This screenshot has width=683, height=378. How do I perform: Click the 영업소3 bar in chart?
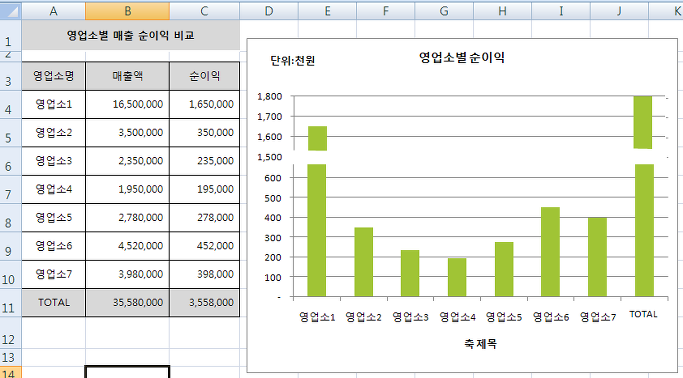pos(410,273)
